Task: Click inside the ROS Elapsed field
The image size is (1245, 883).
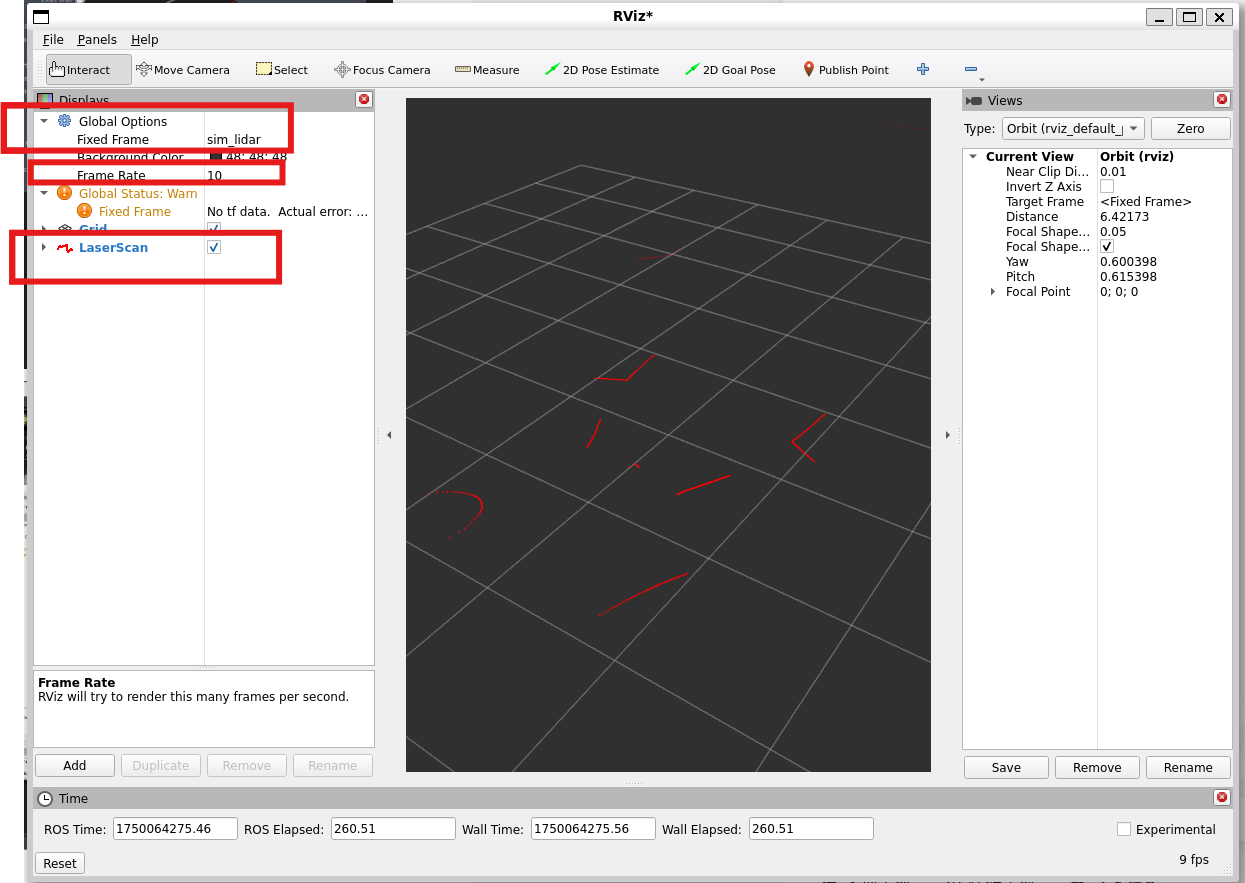Action: coord(392,828)
